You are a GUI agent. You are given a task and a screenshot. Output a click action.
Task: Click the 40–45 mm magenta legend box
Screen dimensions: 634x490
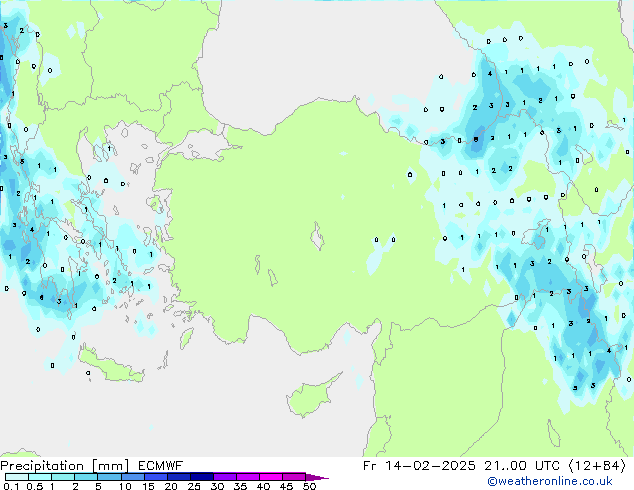(x=271, y=477)
